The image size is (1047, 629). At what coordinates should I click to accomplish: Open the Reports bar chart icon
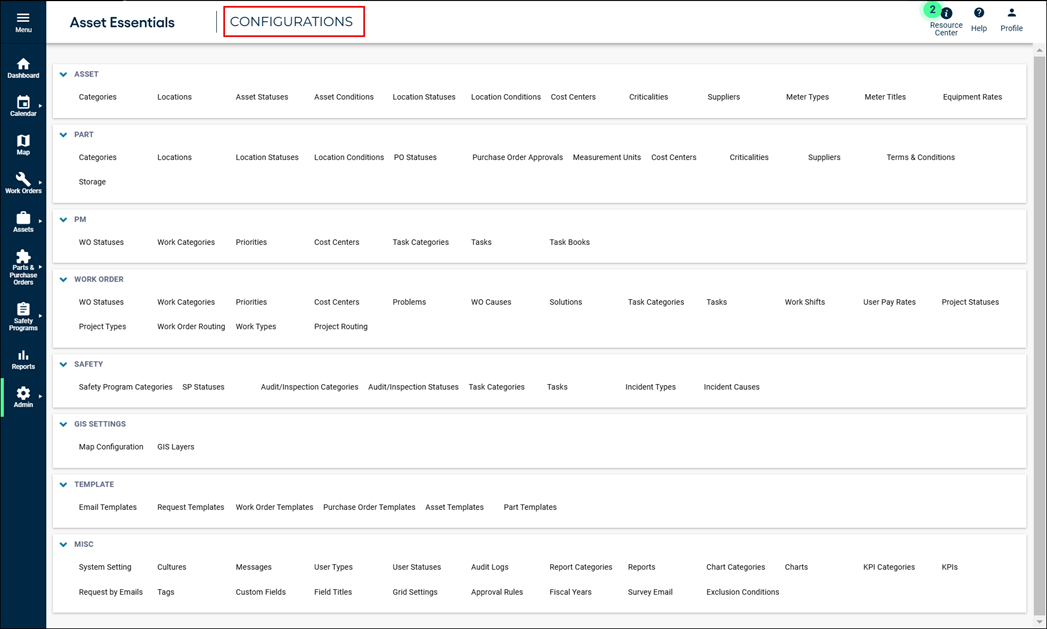[x=23, y=355]
